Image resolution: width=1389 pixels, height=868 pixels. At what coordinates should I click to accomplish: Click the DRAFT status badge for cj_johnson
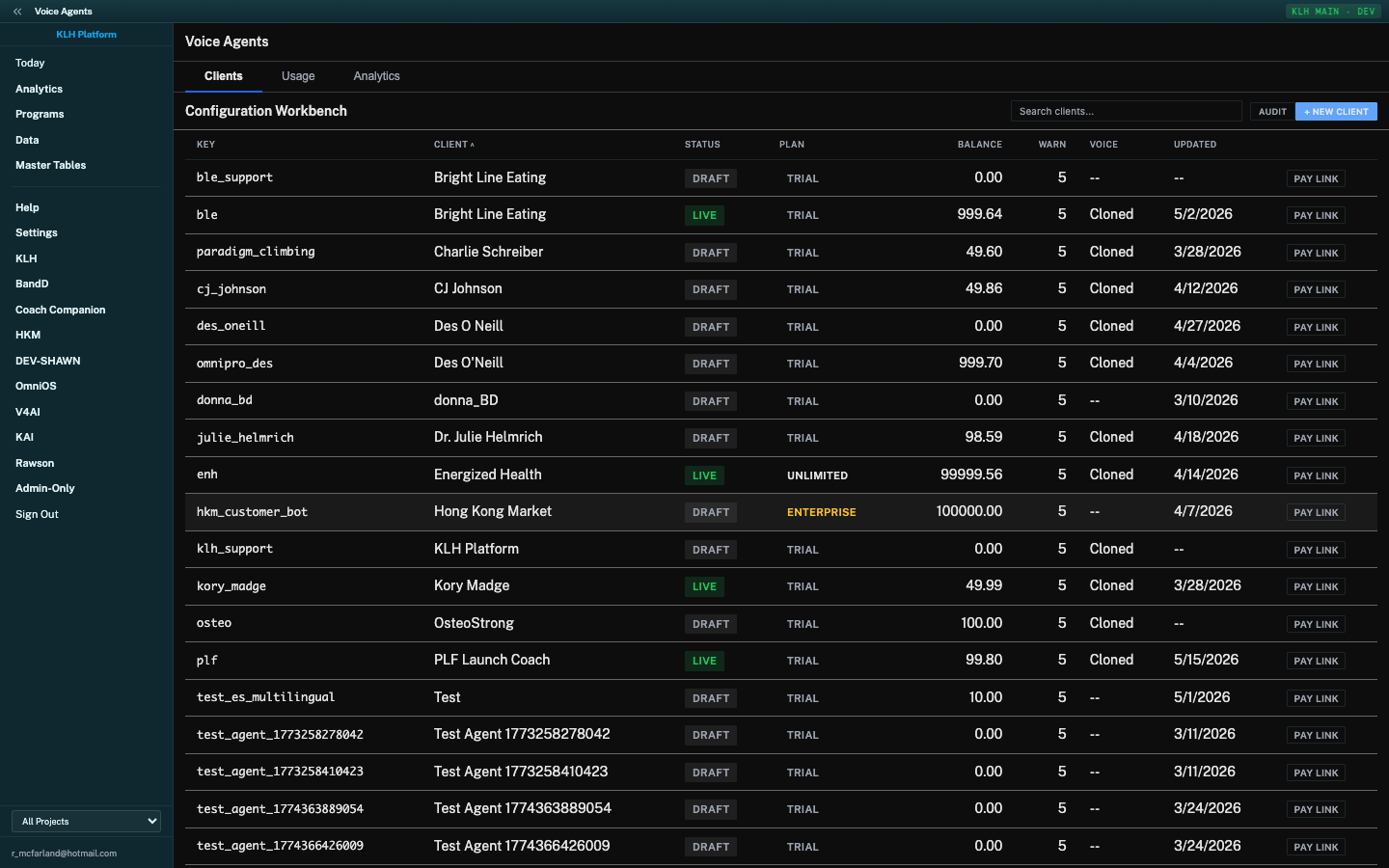coord(711,289)
